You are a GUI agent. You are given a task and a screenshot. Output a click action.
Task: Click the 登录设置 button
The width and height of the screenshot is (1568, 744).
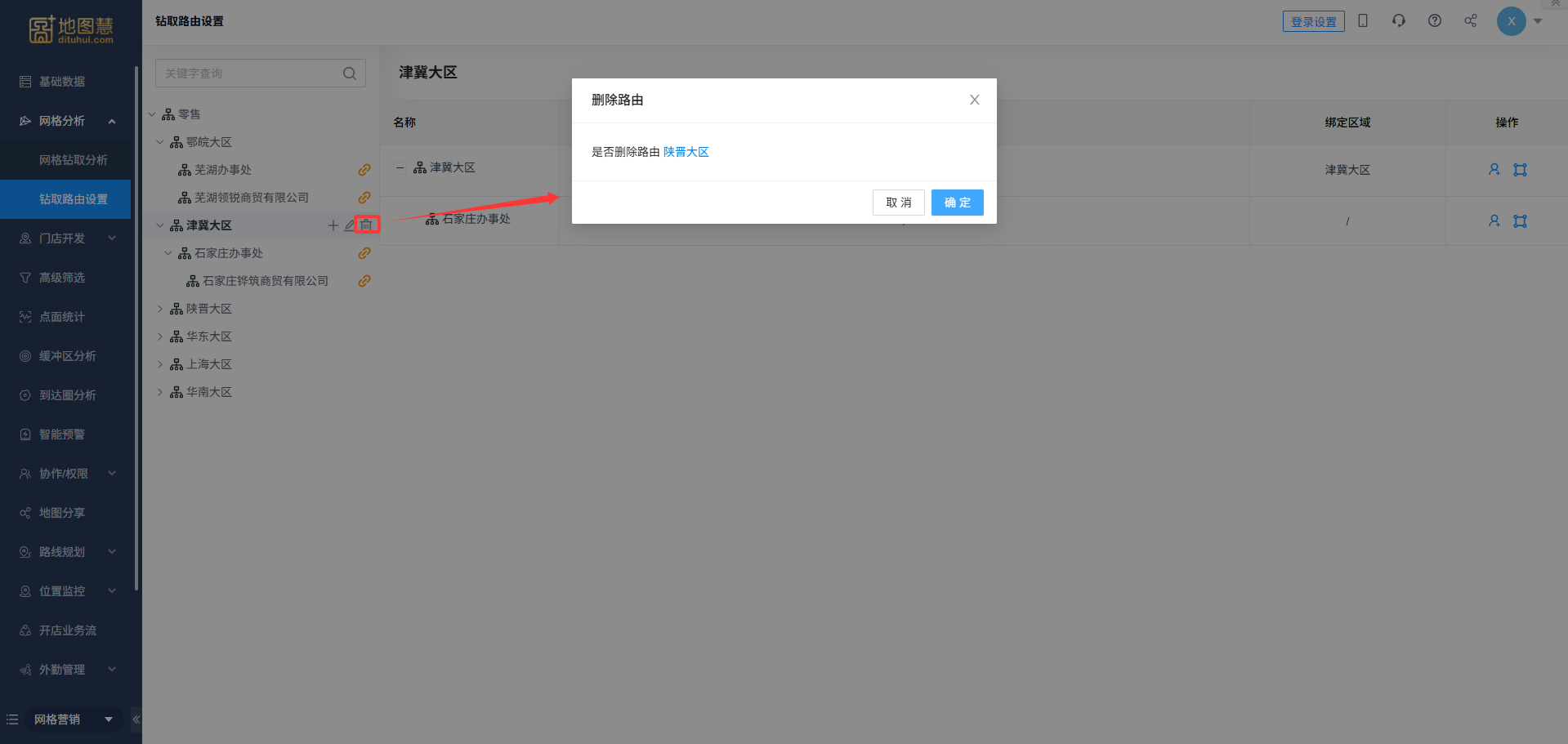click(x=1313, y=22)
